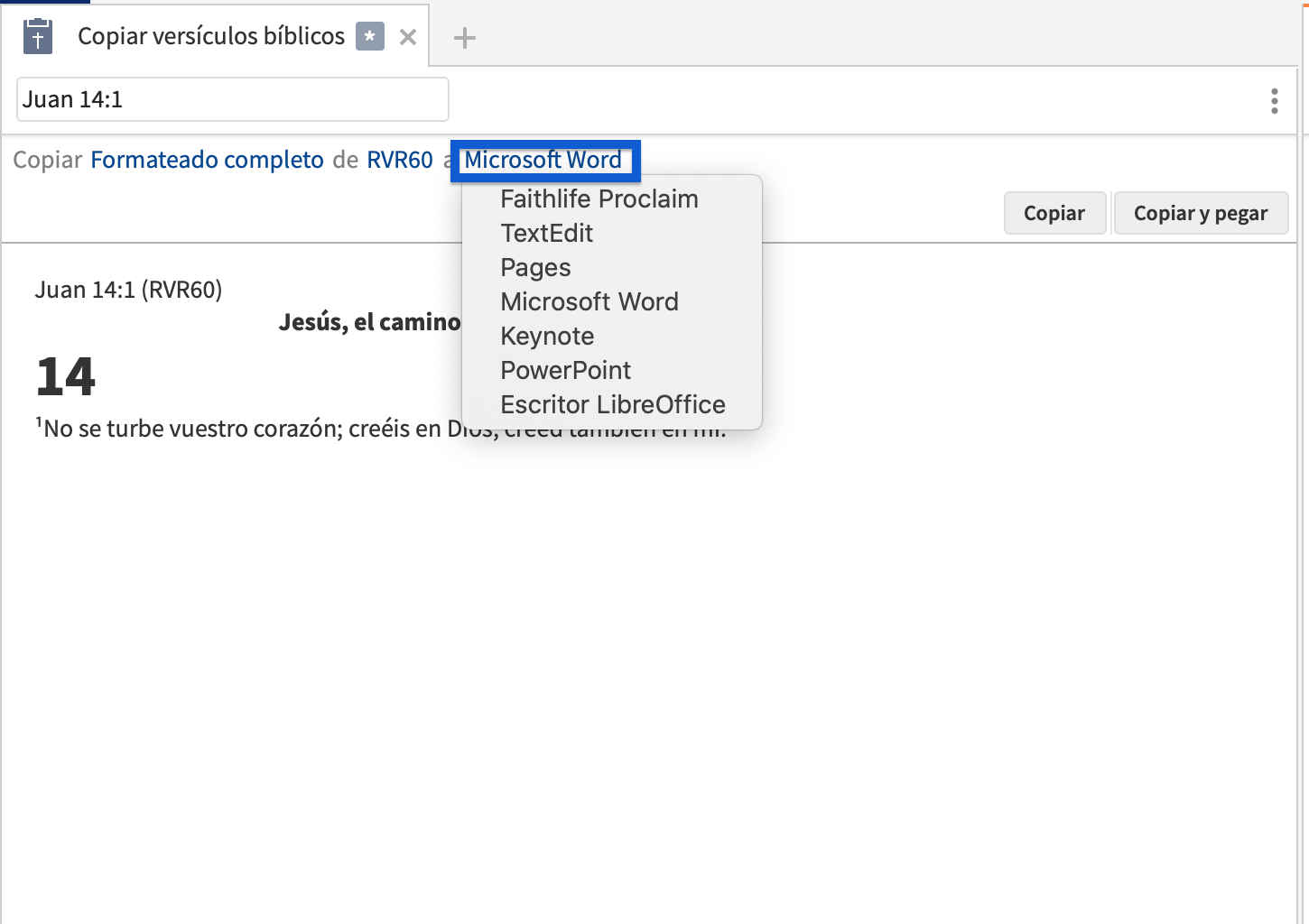The width and height of the screenshot is (1309, 924).
Task: Click the Jesús, el camino heading
Action: 369,322
